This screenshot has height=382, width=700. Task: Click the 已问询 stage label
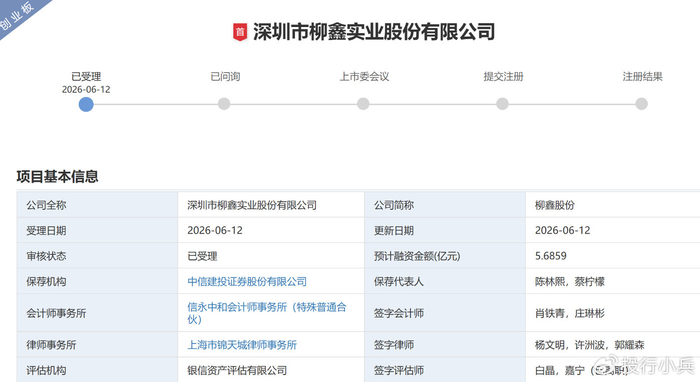225,76
